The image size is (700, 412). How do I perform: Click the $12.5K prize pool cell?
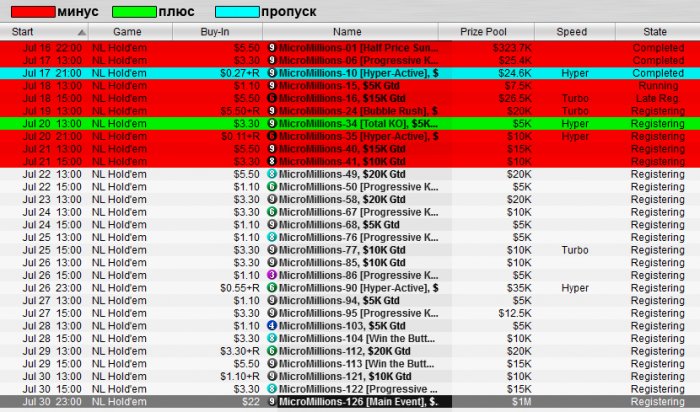coord(515,313)
